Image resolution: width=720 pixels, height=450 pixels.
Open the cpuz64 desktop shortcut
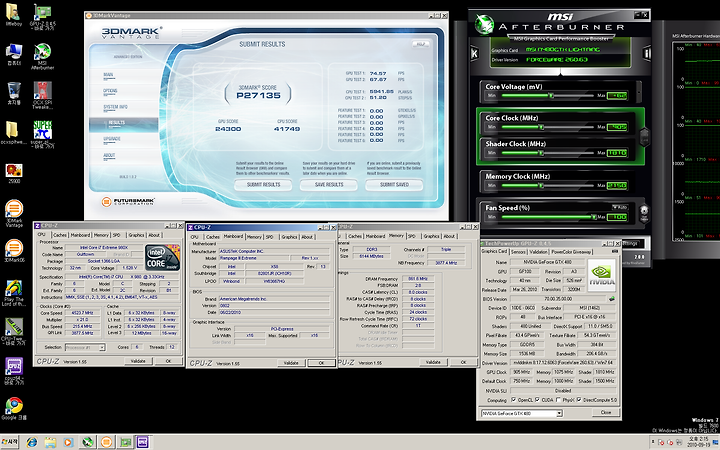14,370
